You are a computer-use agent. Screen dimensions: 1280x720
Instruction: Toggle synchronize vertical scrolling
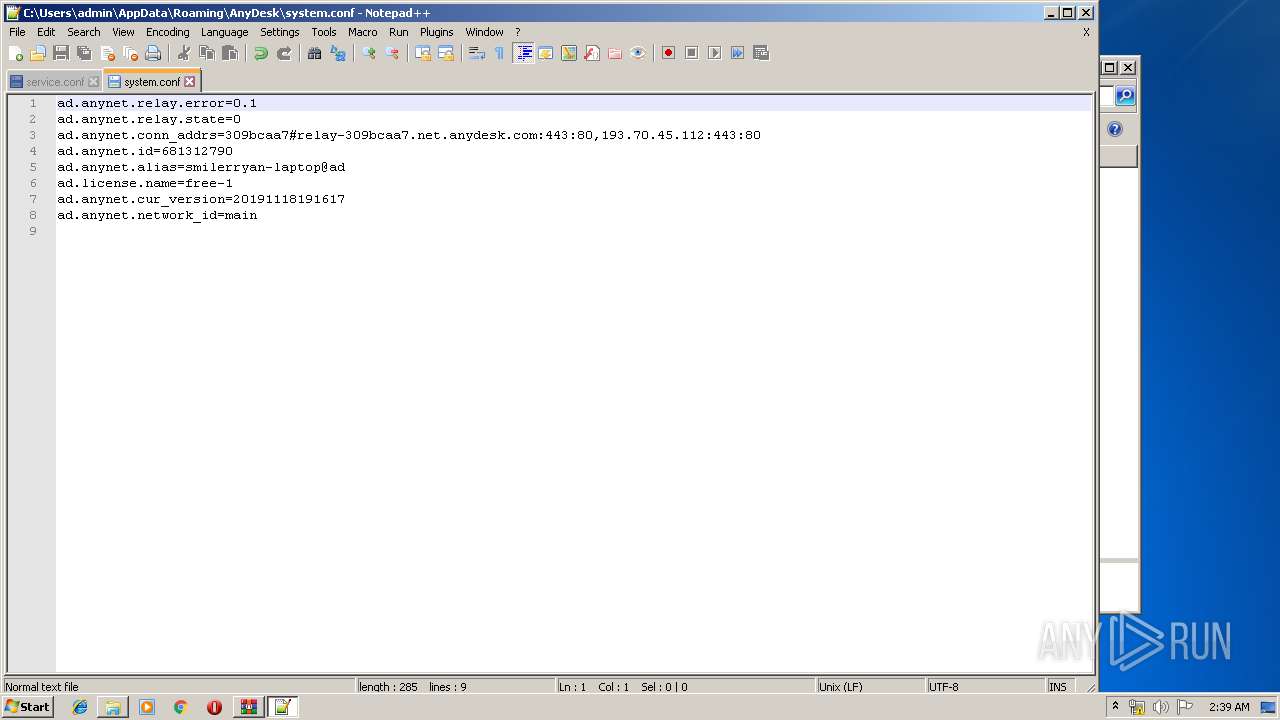tap(423, 53)
